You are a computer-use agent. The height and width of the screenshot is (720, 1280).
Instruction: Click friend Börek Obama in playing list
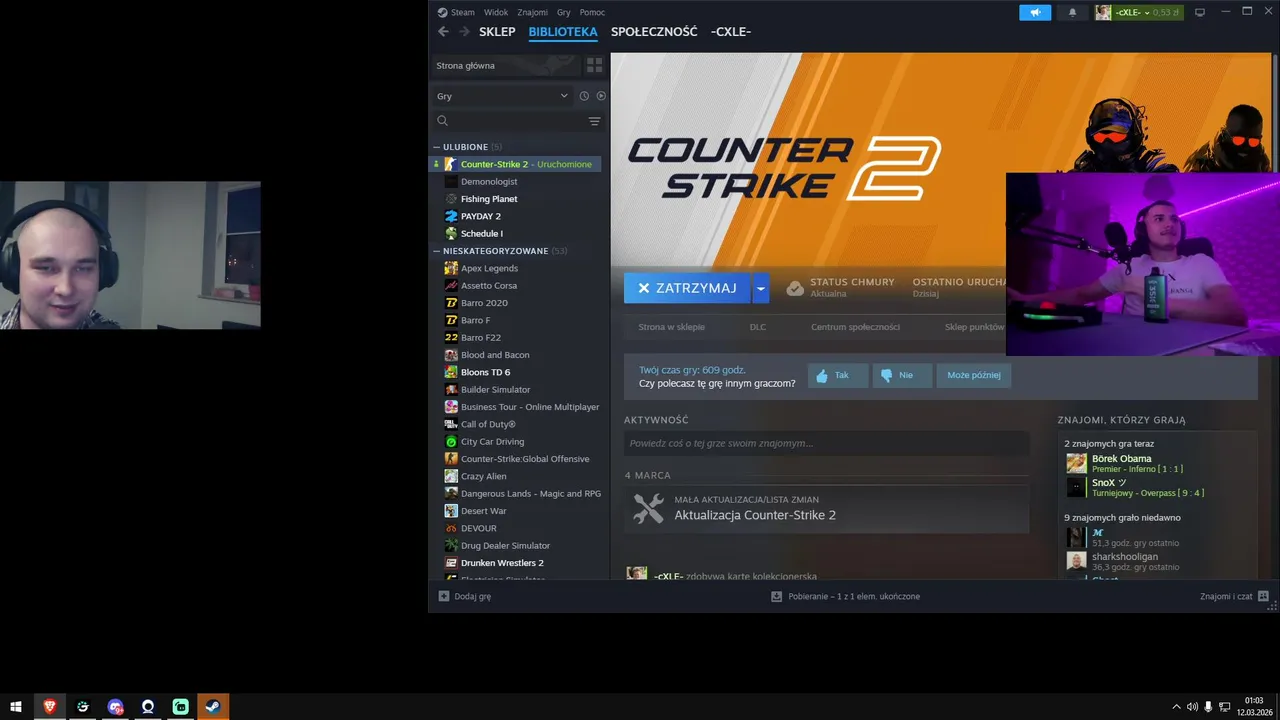point(1121,459)
